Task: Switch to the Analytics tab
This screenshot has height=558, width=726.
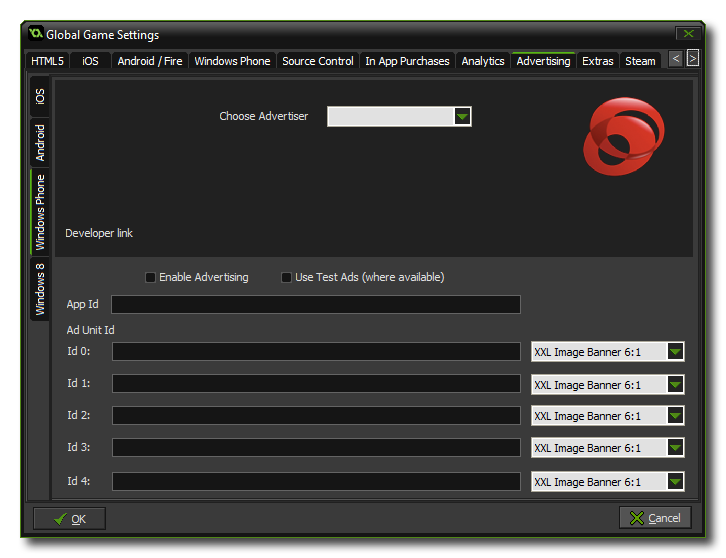Action: 483,61
